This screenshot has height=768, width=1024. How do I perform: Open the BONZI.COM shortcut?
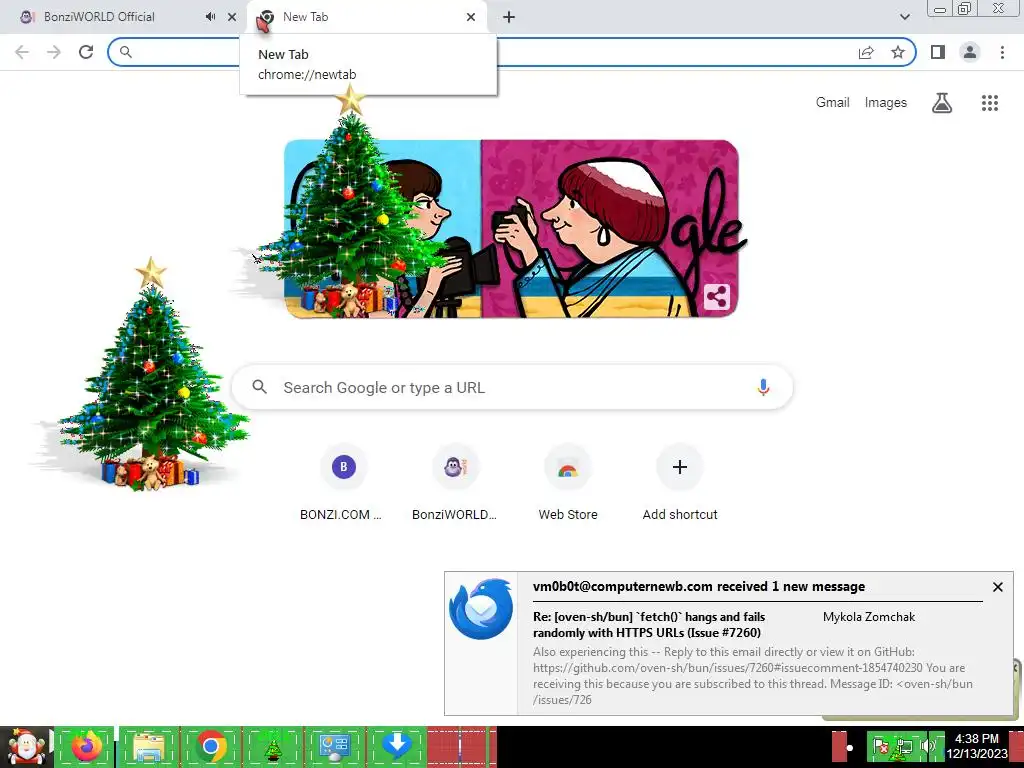coord(344,483)
